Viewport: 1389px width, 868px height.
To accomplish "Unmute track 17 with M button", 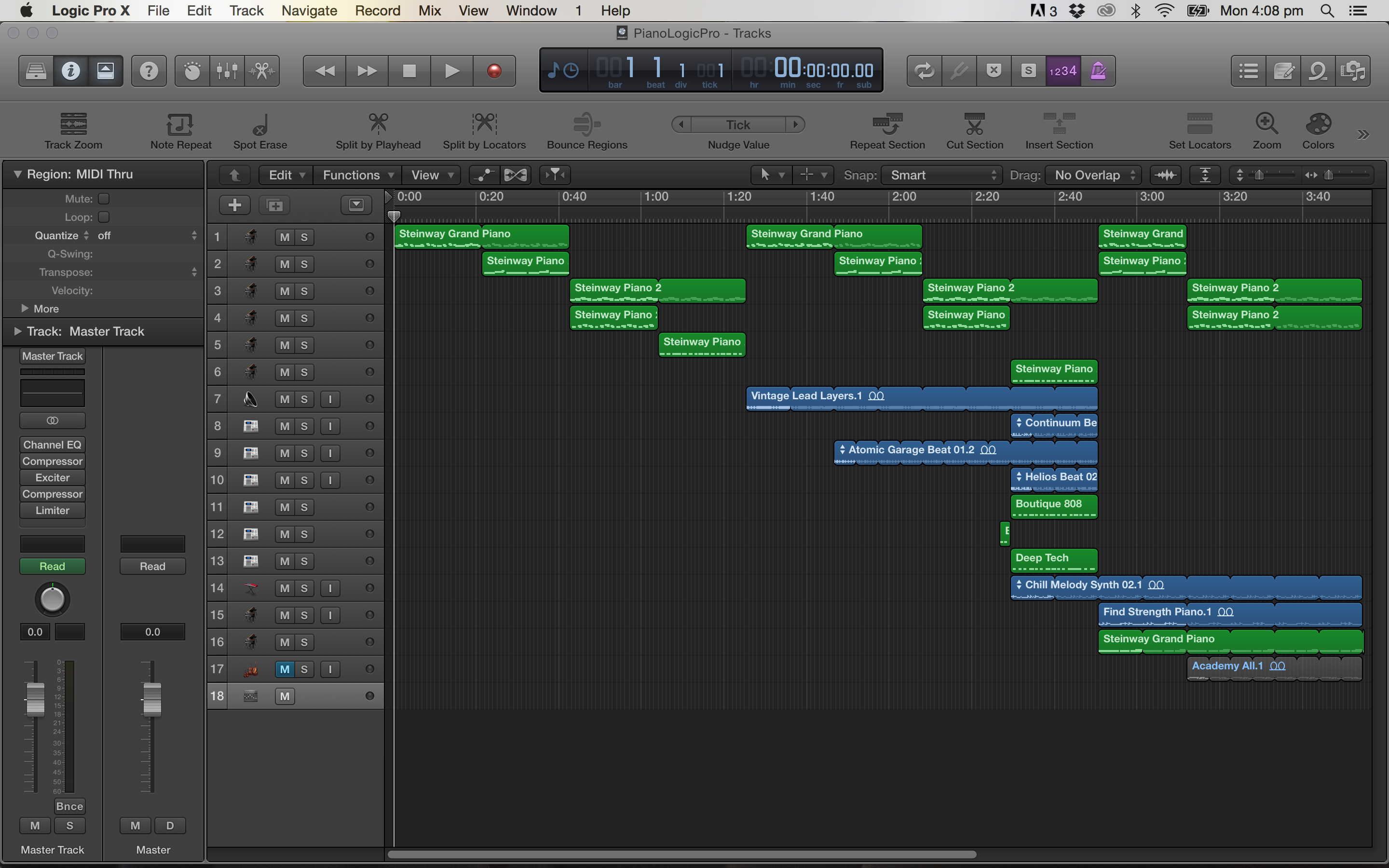I will click(x=285, y=669).
